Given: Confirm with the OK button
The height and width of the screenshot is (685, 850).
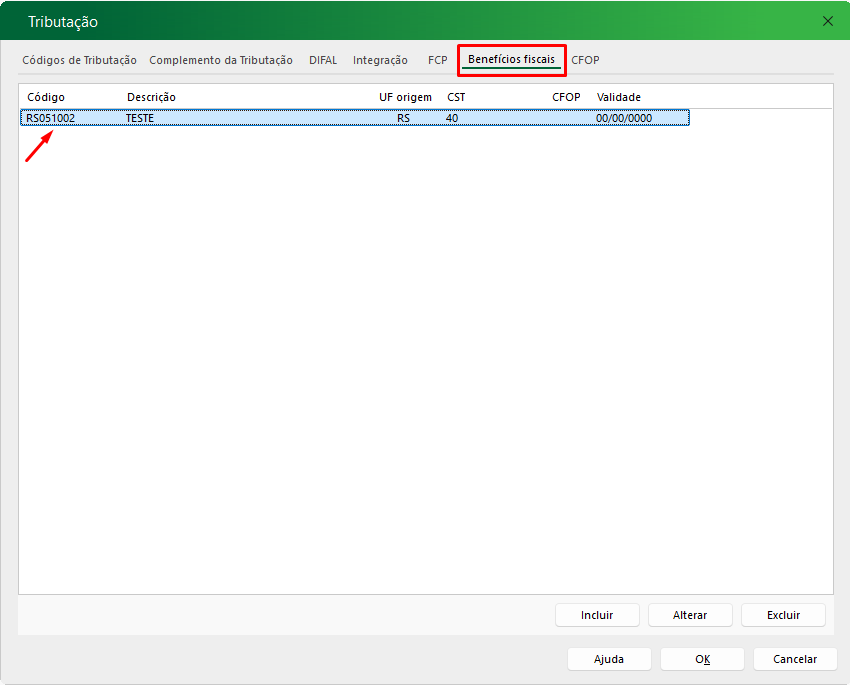Looking at the screenshot, I should 703,659.
